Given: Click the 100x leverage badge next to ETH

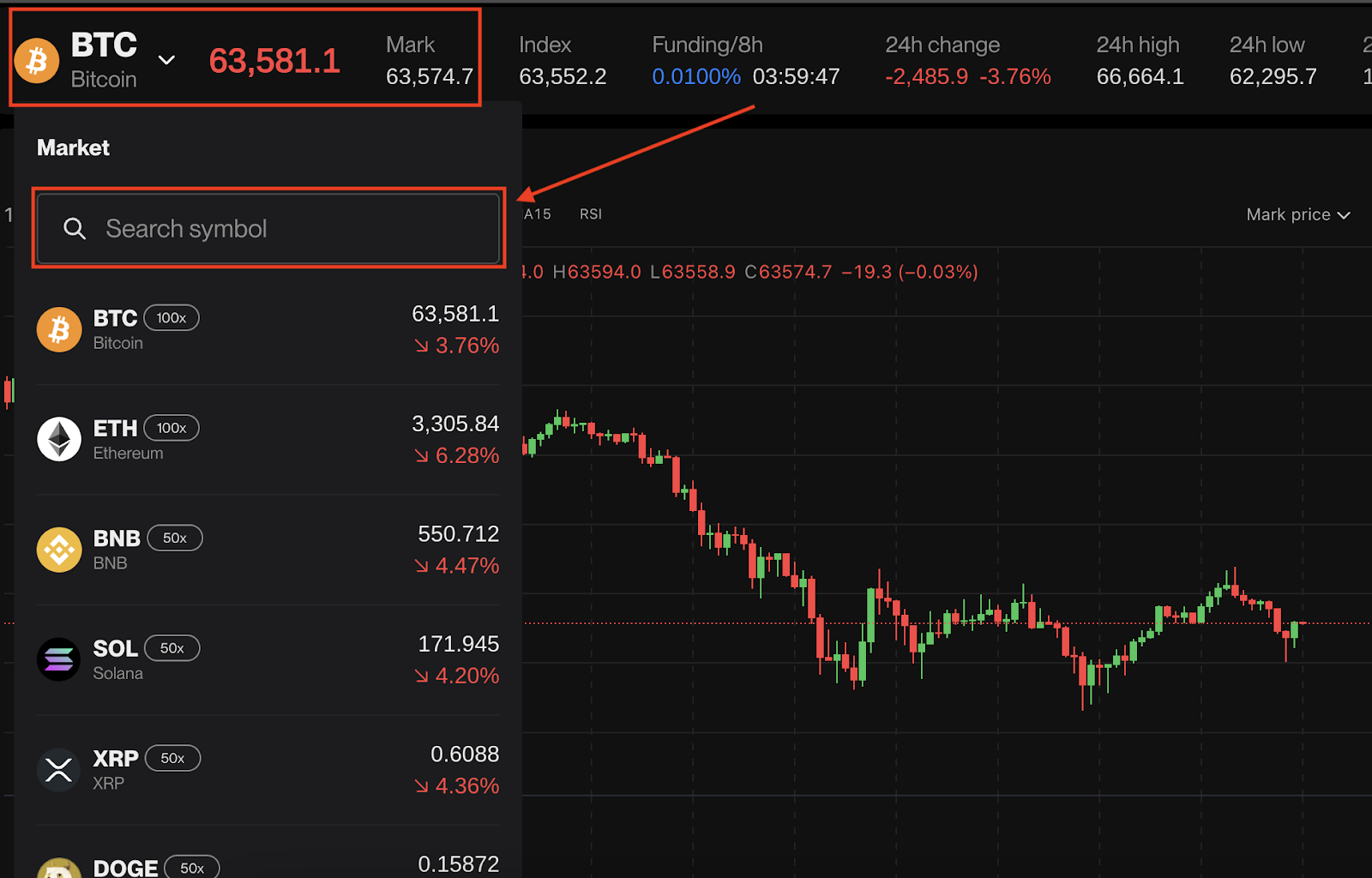Looking at the screenshot, I should tap(171, 428).
